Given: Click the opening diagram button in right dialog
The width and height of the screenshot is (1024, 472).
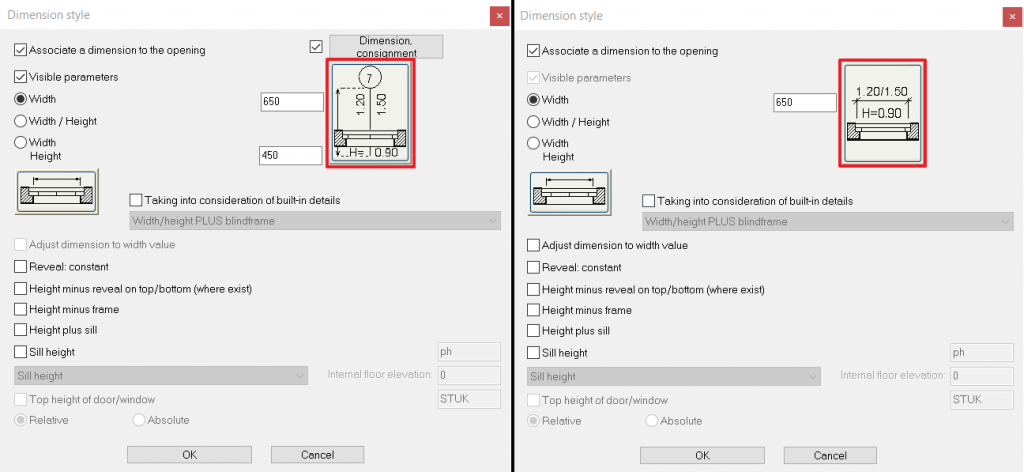Looking at the screenshot, I should click(568, 191).
